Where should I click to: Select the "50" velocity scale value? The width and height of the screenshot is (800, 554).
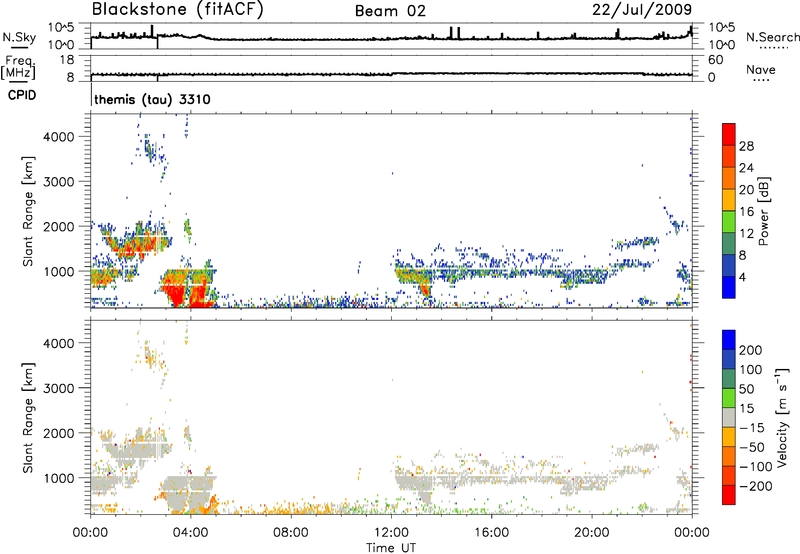[x=747, y=389]
